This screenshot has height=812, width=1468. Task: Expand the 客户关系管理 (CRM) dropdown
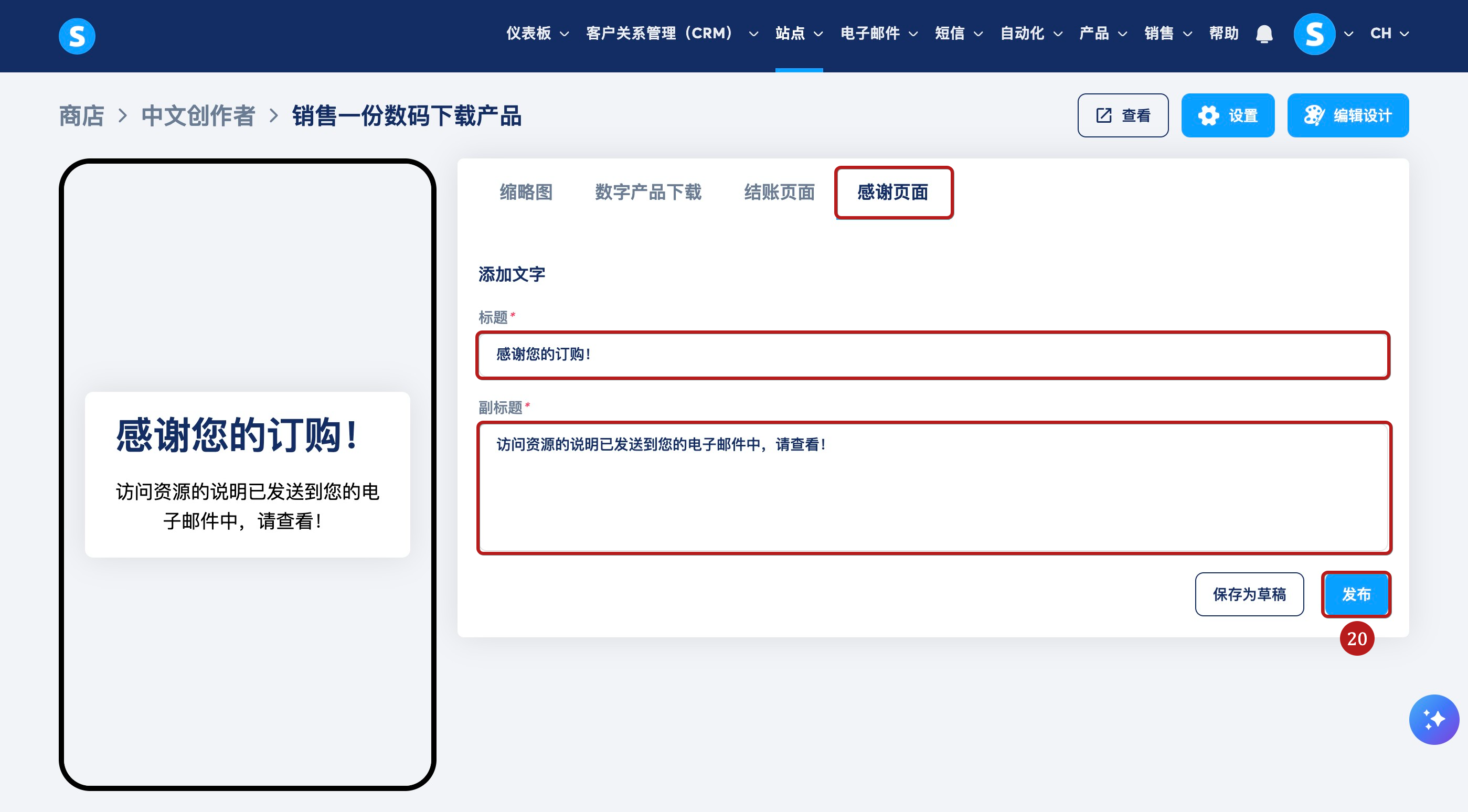click(672, 34)
